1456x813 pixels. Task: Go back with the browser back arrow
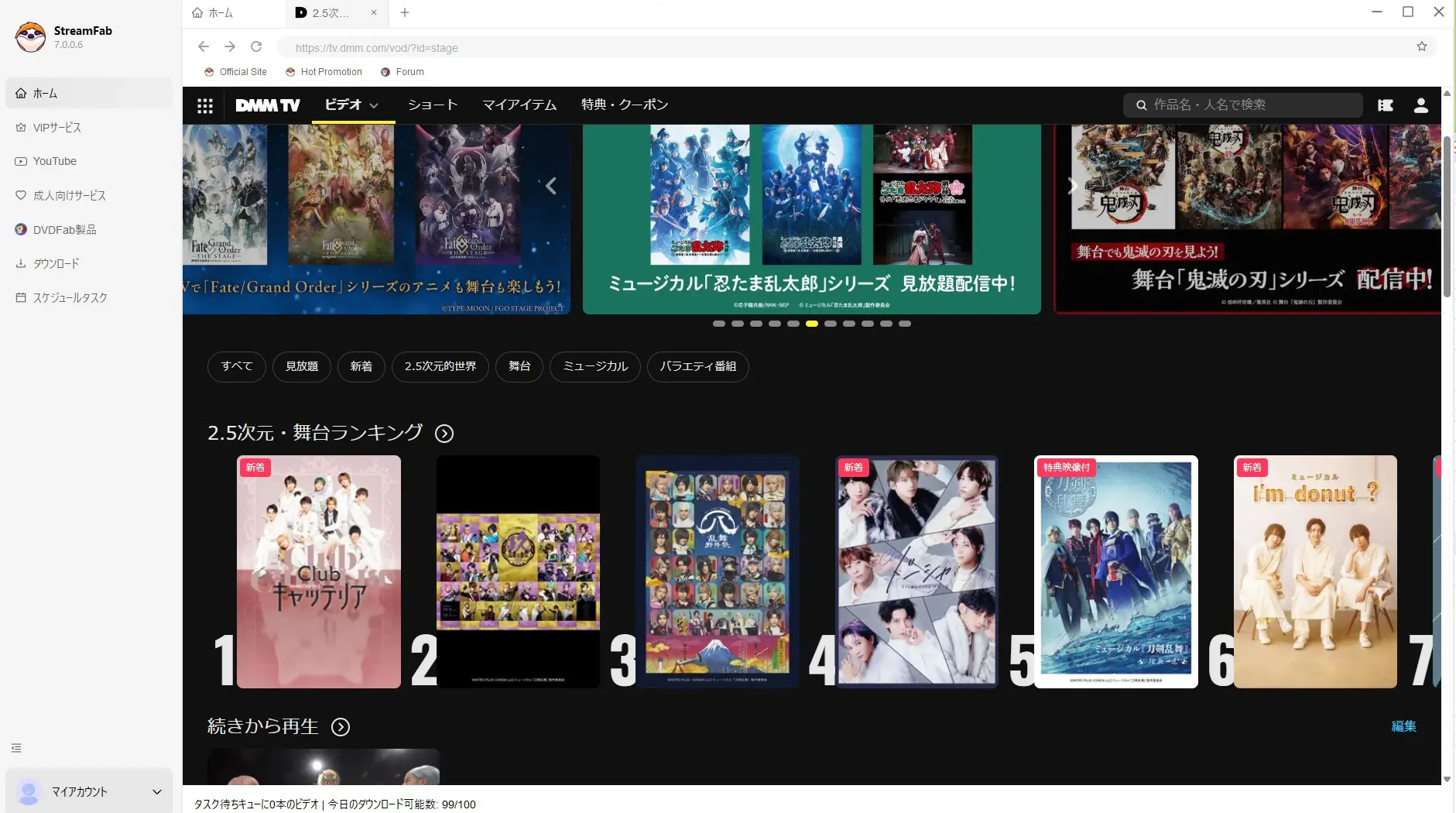(204, 46)
